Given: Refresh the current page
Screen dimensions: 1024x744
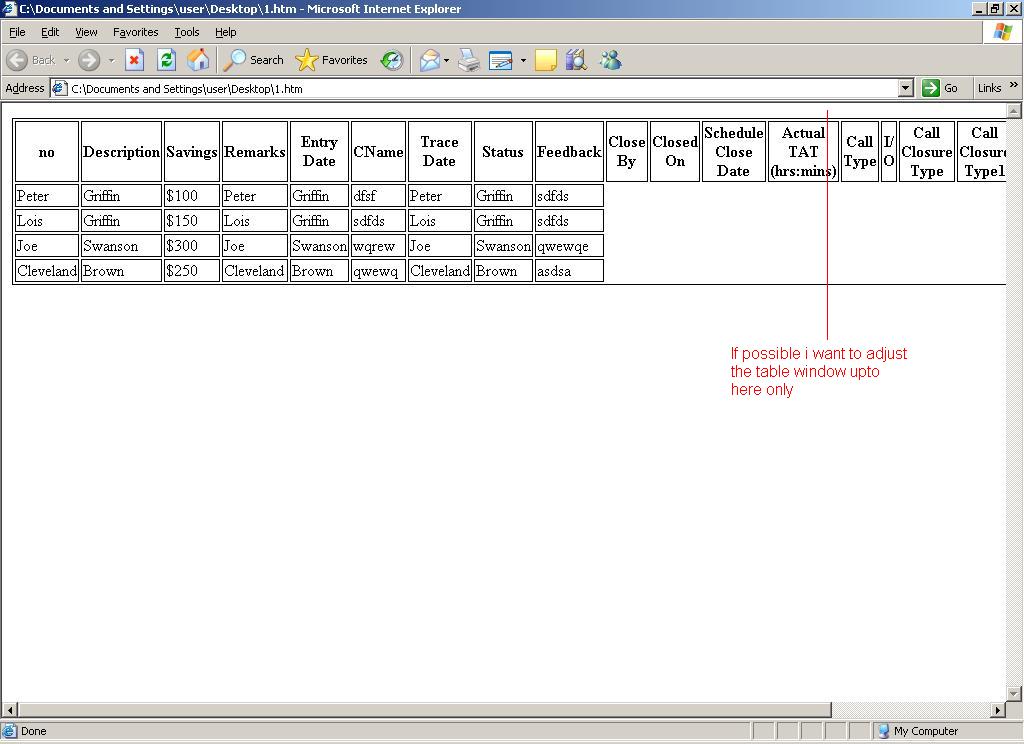Looking at the screenshot, I should 167,60.
